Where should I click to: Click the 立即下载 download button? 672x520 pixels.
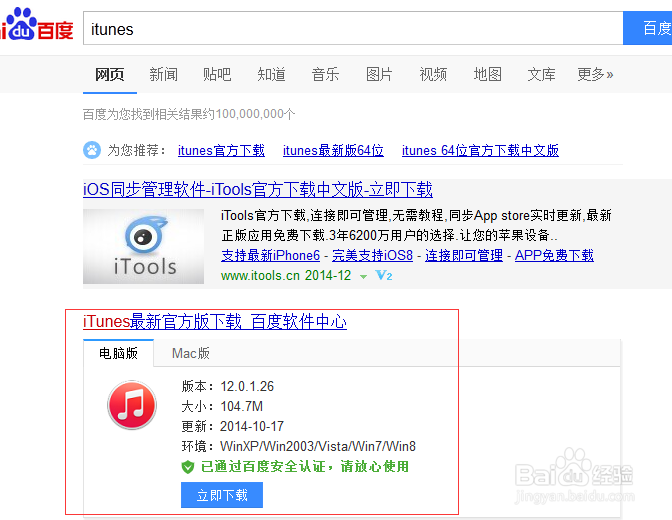click(x=222, y=495)
